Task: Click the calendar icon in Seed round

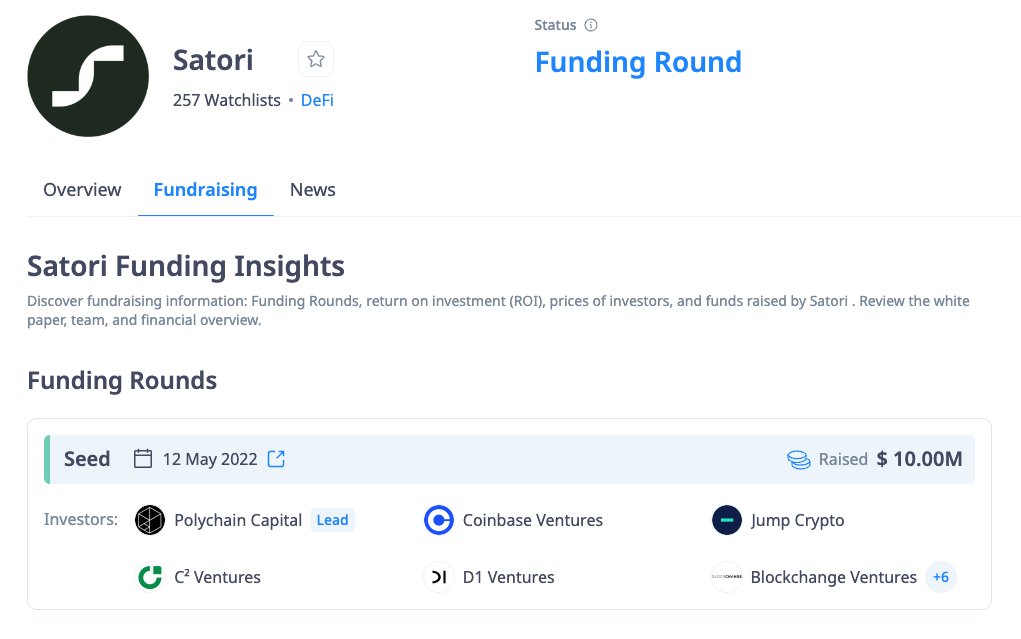Action: coord(143,459)
